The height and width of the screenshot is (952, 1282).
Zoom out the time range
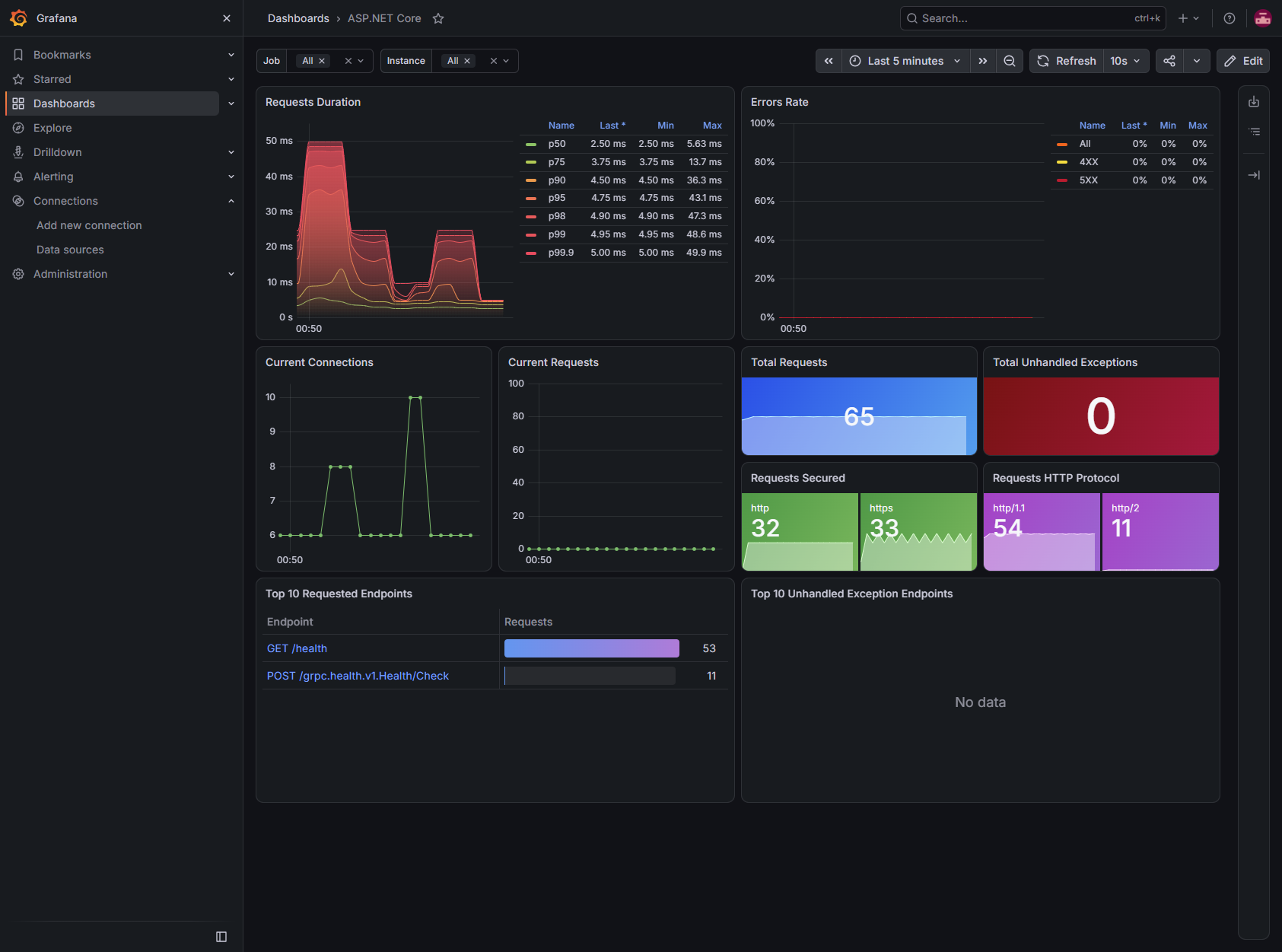[x=1010, y=61]
